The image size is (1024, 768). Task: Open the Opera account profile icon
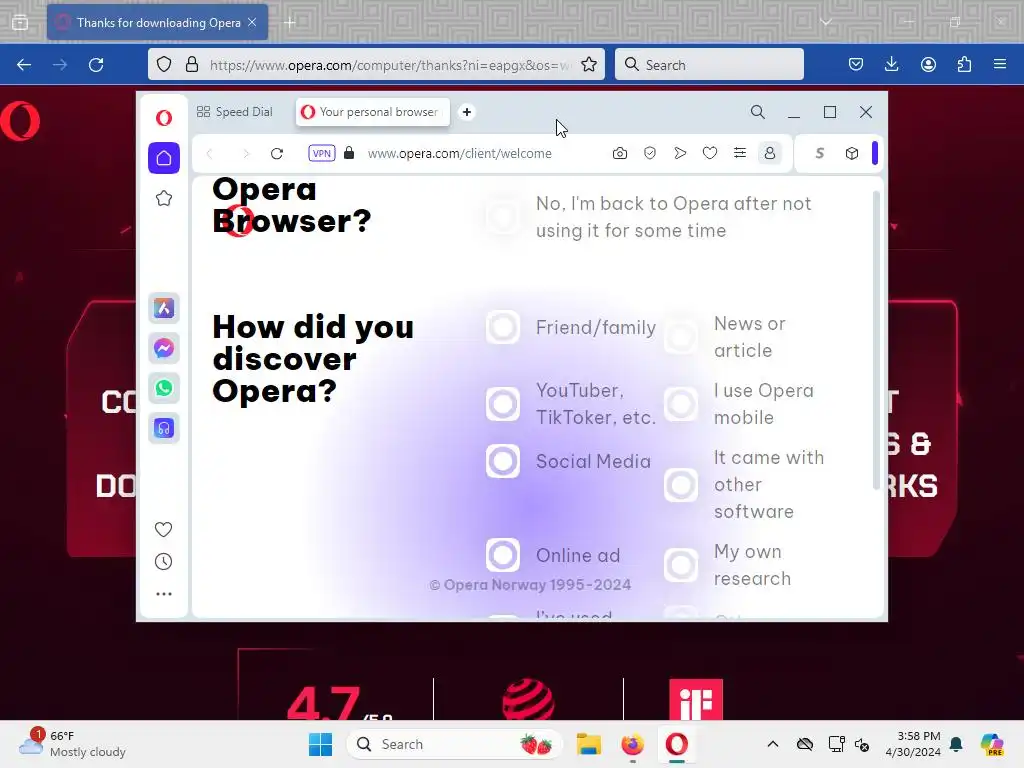[770, 153]
